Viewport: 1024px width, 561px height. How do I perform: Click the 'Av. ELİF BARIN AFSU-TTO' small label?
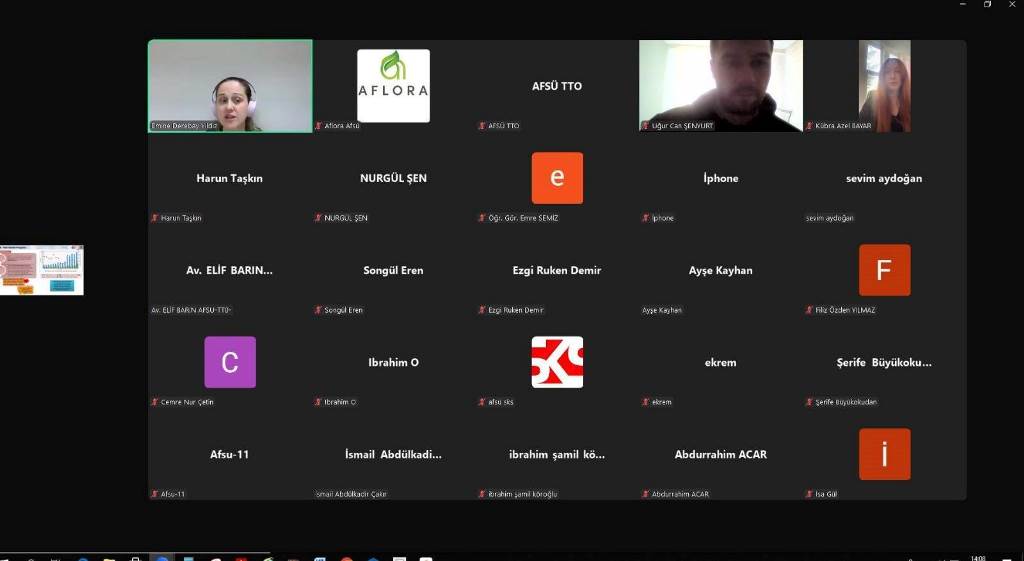point(191,310)
